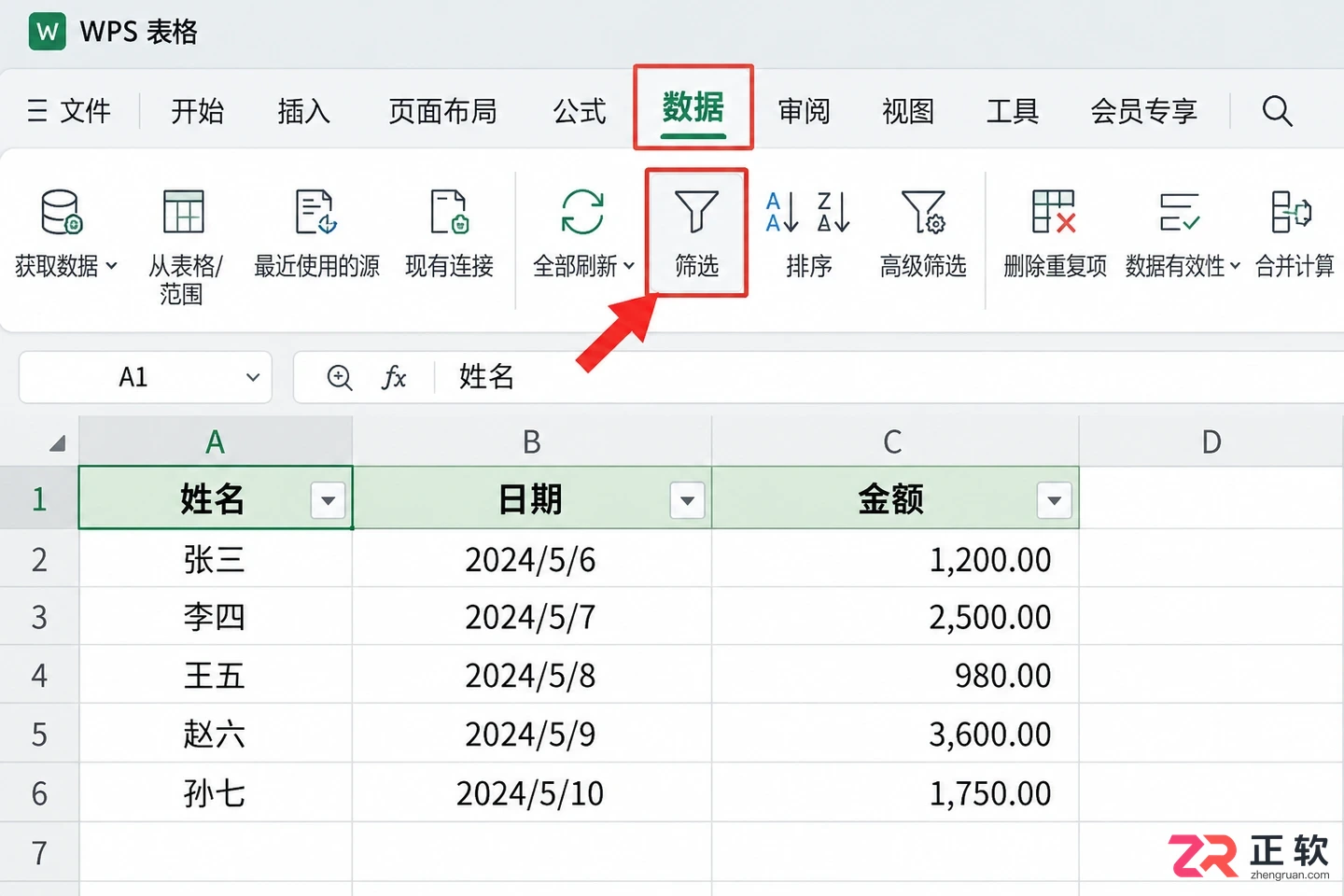Open the 日期 column filter dropdown
1344x896 pixels.
[687, 500]
